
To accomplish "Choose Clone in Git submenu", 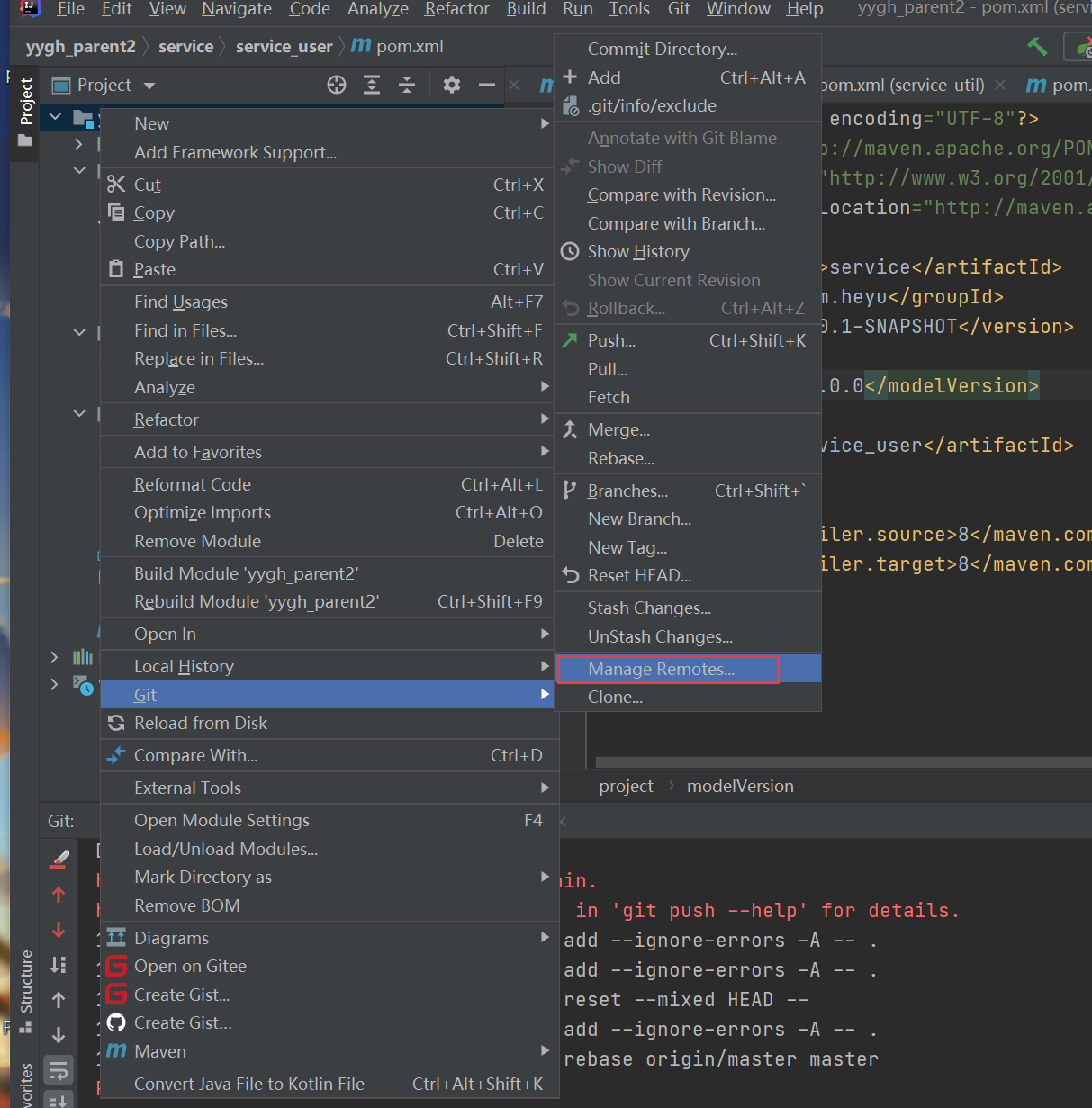I will [688, 697].
